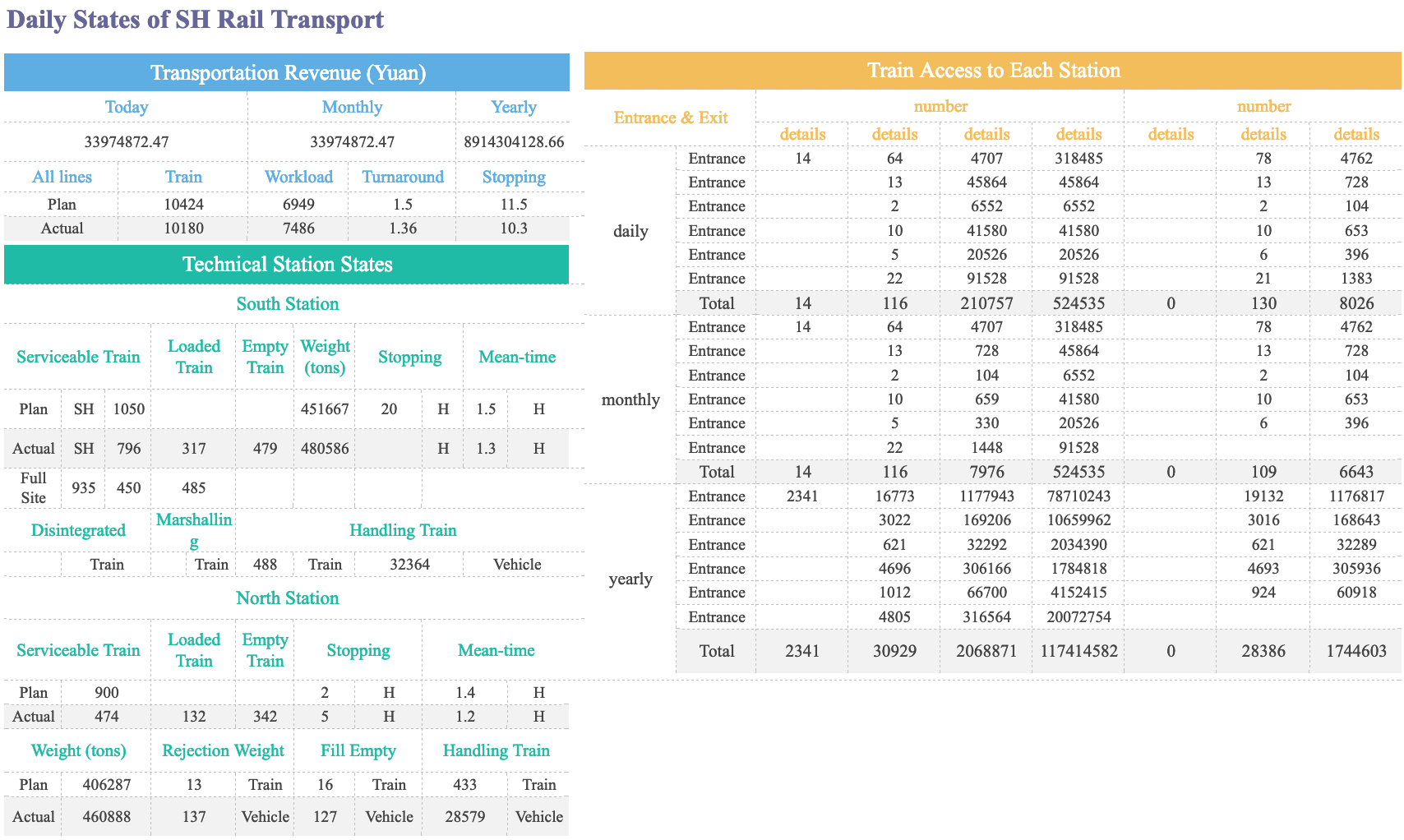Select the yearly row group label
Image resolution: width=1404 pixels, height=840 pixels.
point(630,579)
